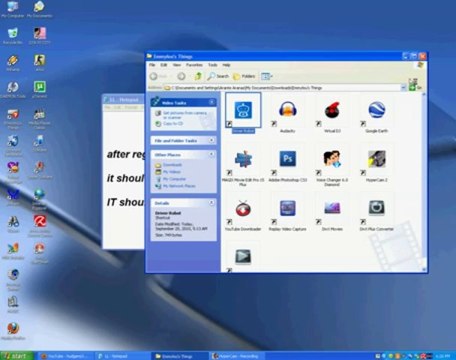
Task: Click the Forward arrow in Explorer toolbar
Action: point(181,76)
